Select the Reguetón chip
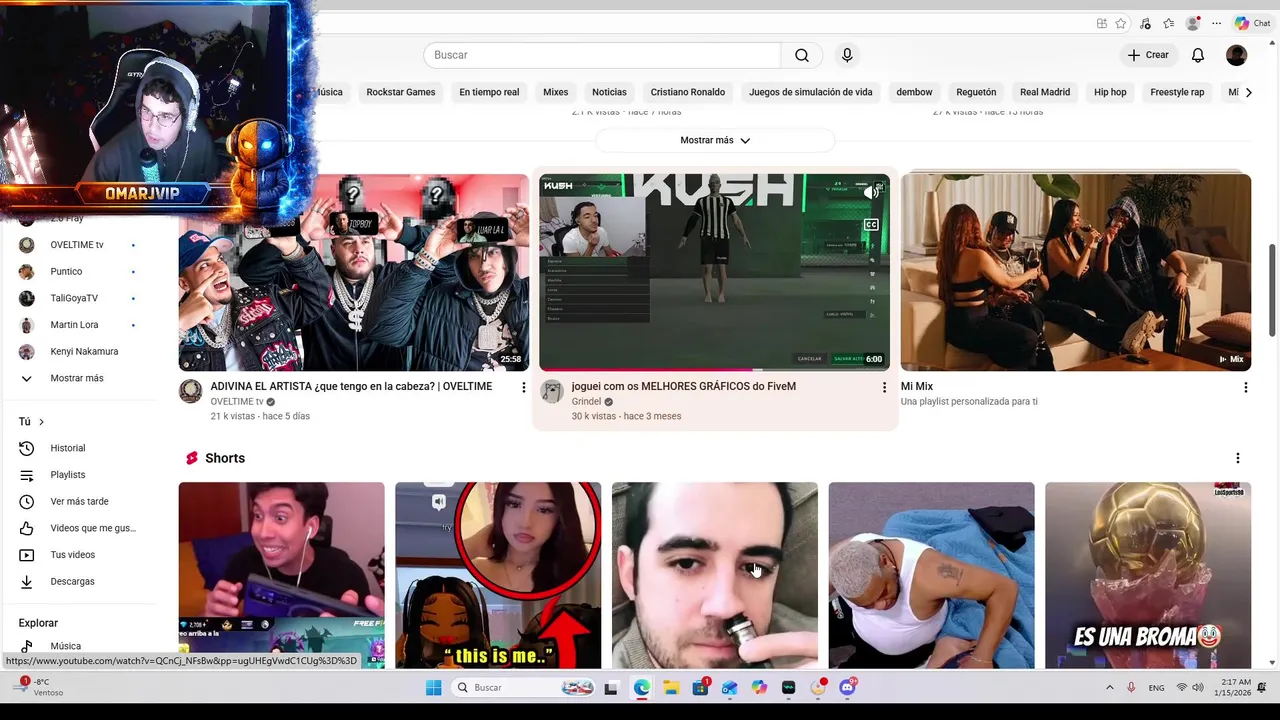The image size is (1280, 720). tap(976, 92)
